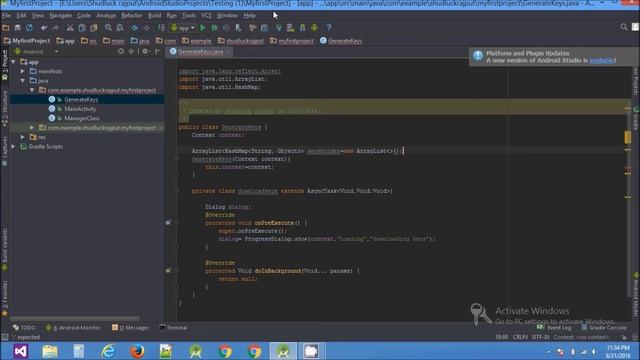640x360 pixels.
Task: Open the Android Device Monitor icon
Action: 314,28
